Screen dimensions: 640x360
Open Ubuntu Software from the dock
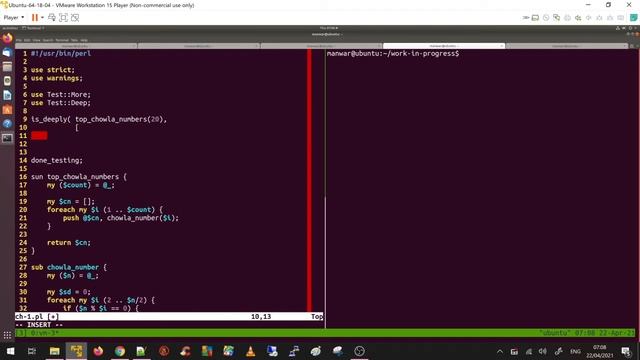[7, 109]
